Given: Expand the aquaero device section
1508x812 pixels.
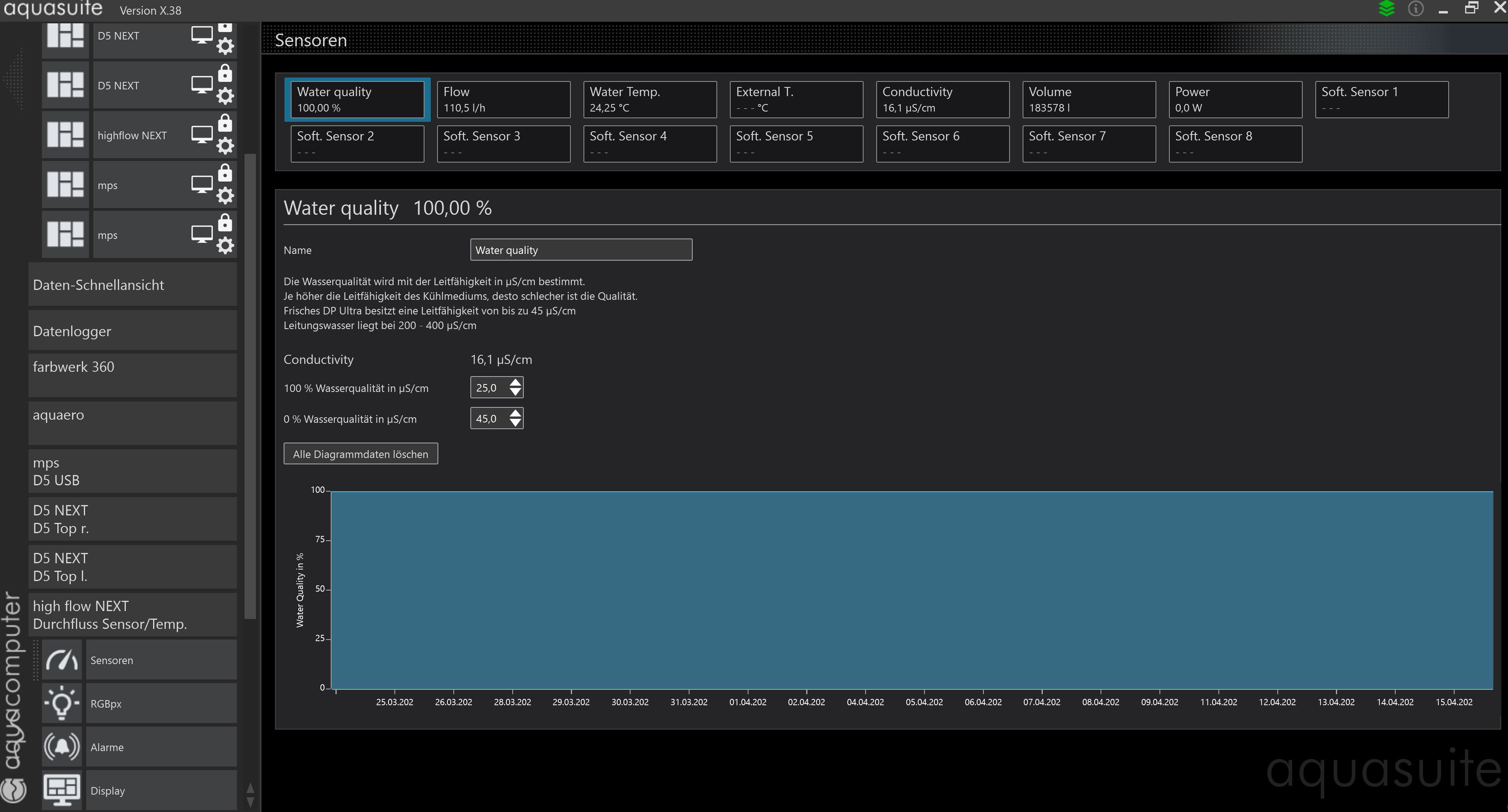Looking at the screenshot, I should (x=132, y=423).
